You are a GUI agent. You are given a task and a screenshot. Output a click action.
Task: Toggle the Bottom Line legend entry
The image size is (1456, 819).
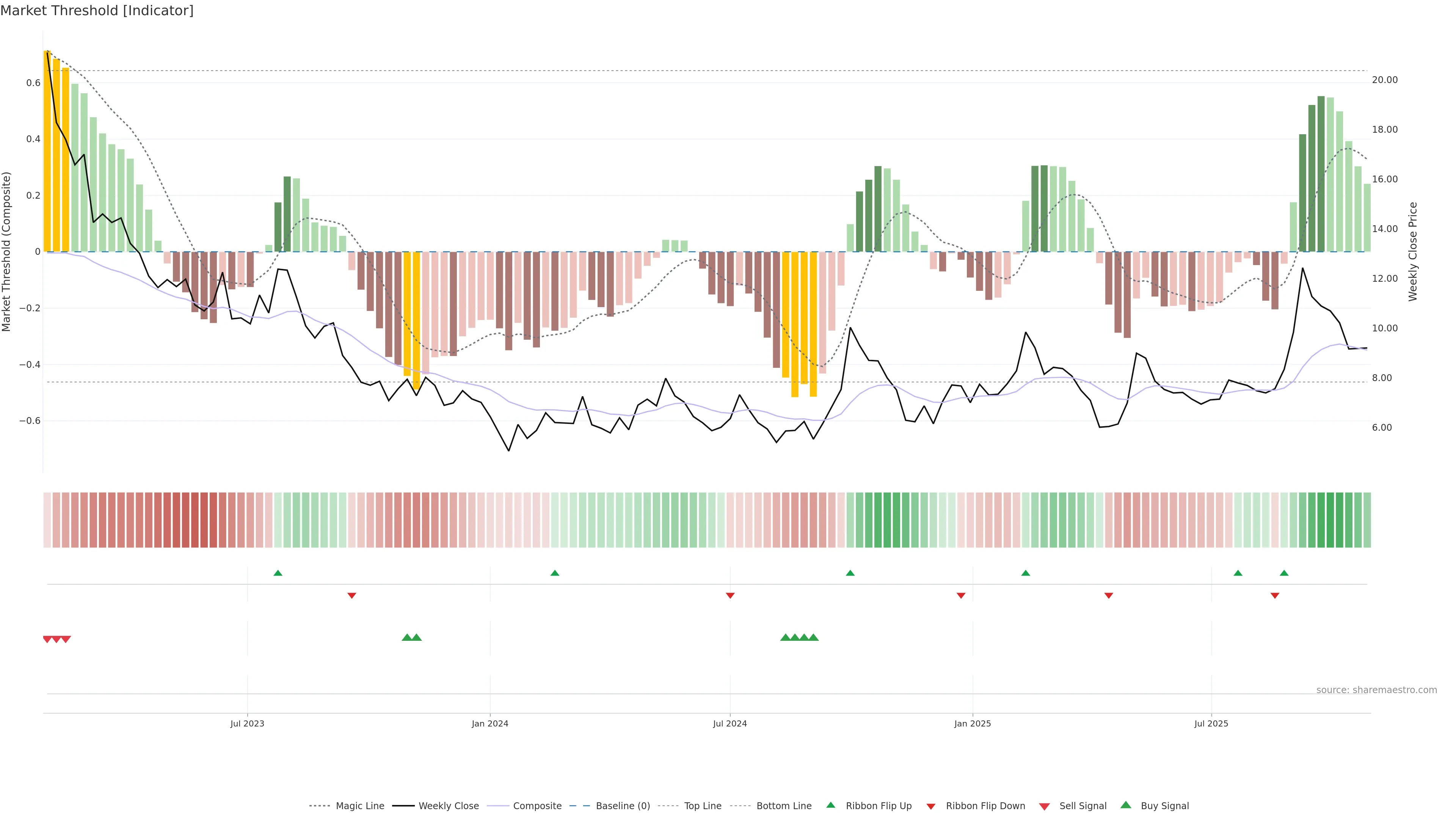(x=783, y=806)
